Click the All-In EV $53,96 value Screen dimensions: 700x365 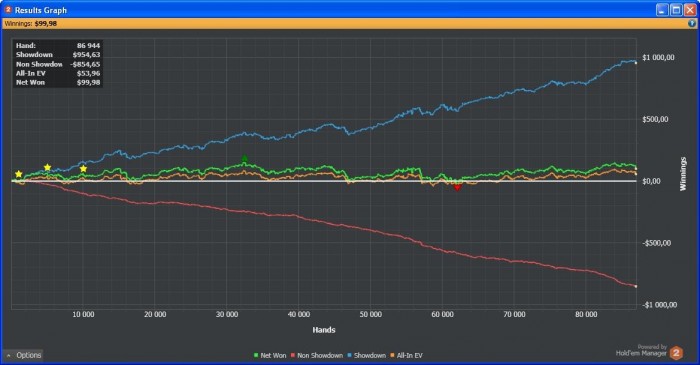pyautogui.click(x=88, y=73)
